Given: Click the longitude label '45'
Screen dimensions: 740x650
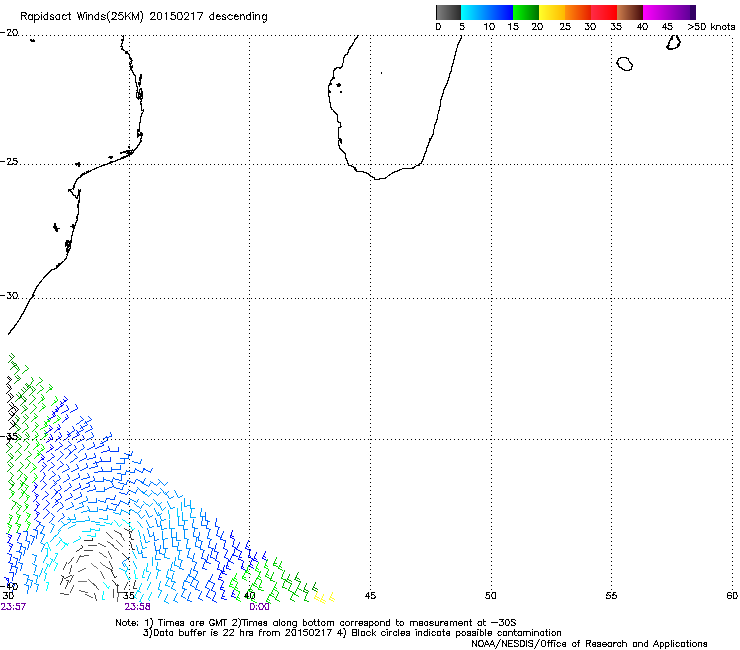Looking at the screenshot, I should coord(370,596).
